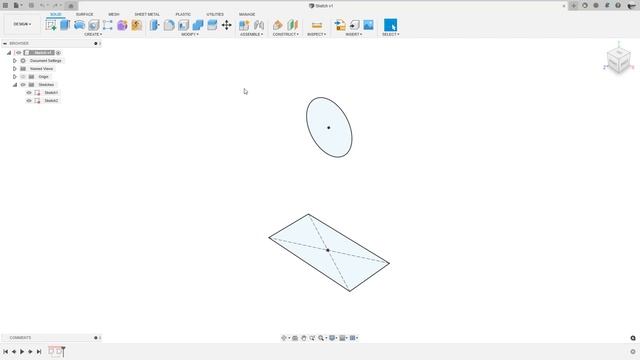The width and height of the screenshot is (640, 360).
Task: Switch to the Mesh tab
Action: [x=114, y=14]
